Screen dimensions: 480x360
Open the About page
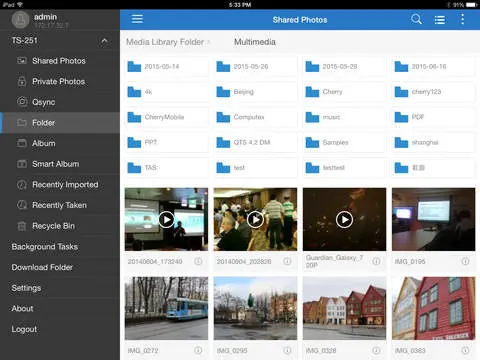[x=60, y=309]
